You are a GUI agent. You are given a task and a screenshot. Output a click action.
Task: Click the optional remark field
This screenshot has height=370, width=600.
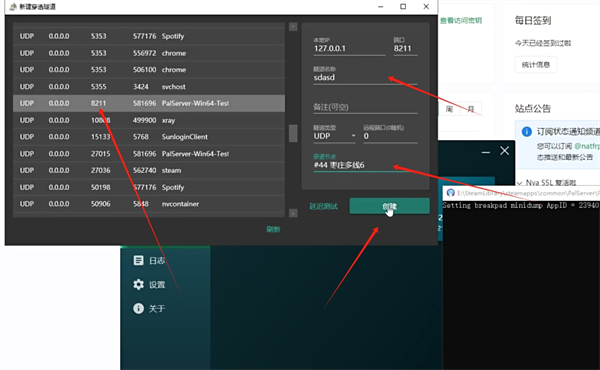click(365, 107)
